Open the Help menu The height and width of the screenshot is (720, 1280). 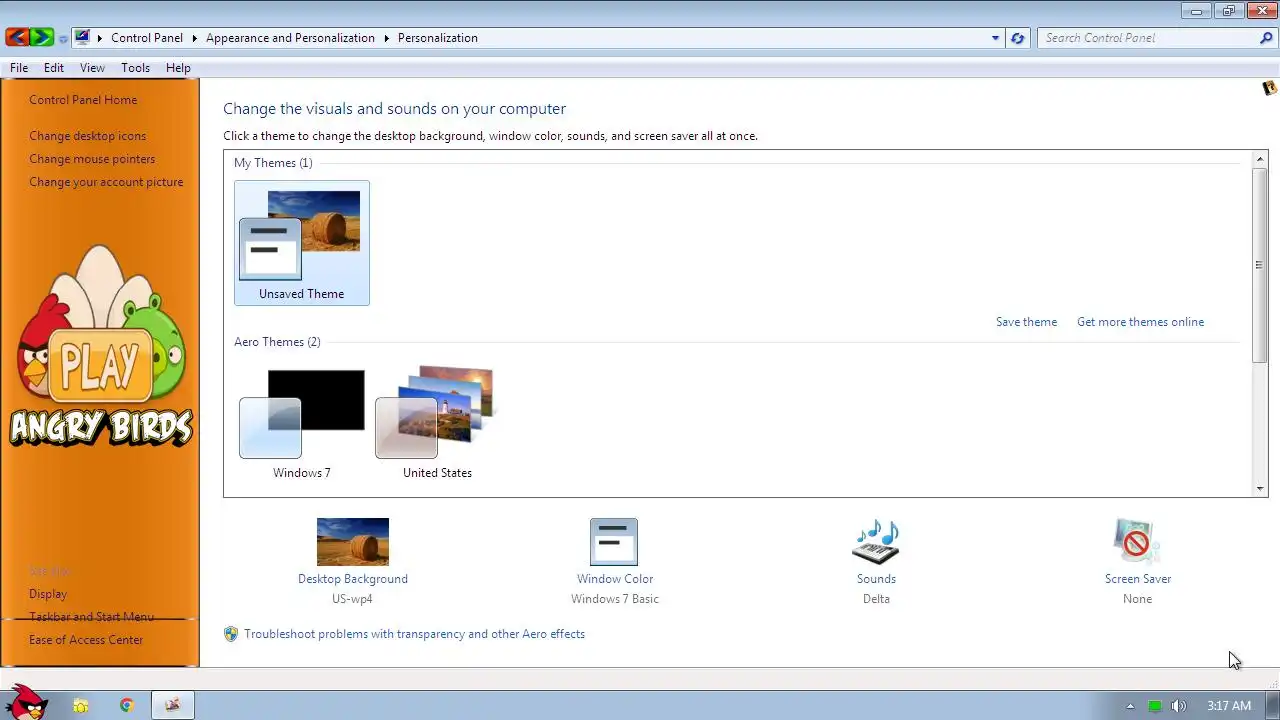[x=178, y=68]
